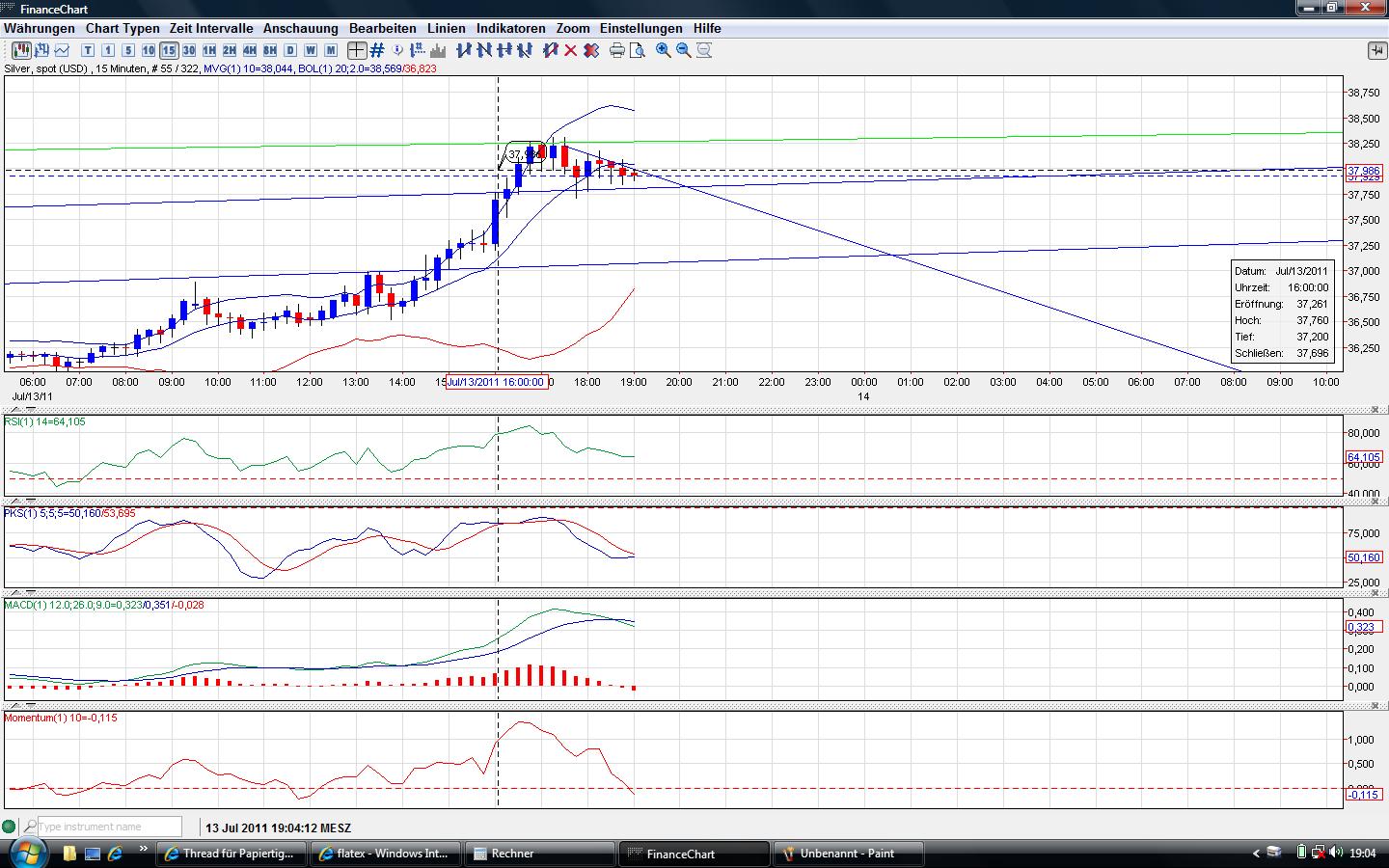The height and width of the screenshot is (868, 1389).
Task: Print the chart using printer icon
Action: [617, 50]
